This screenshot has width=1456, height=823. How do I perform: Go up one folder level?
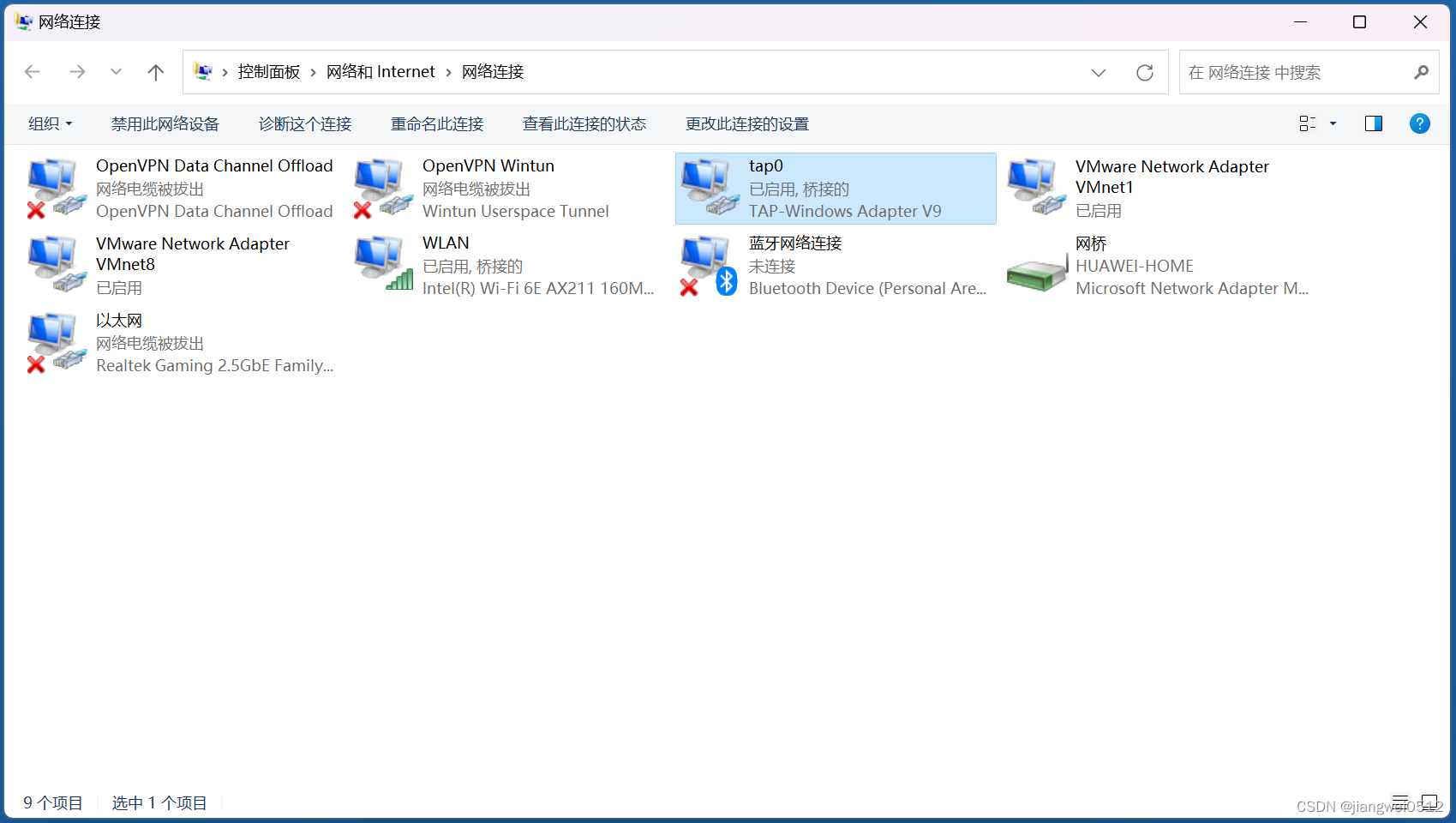[x=155, y=72]
